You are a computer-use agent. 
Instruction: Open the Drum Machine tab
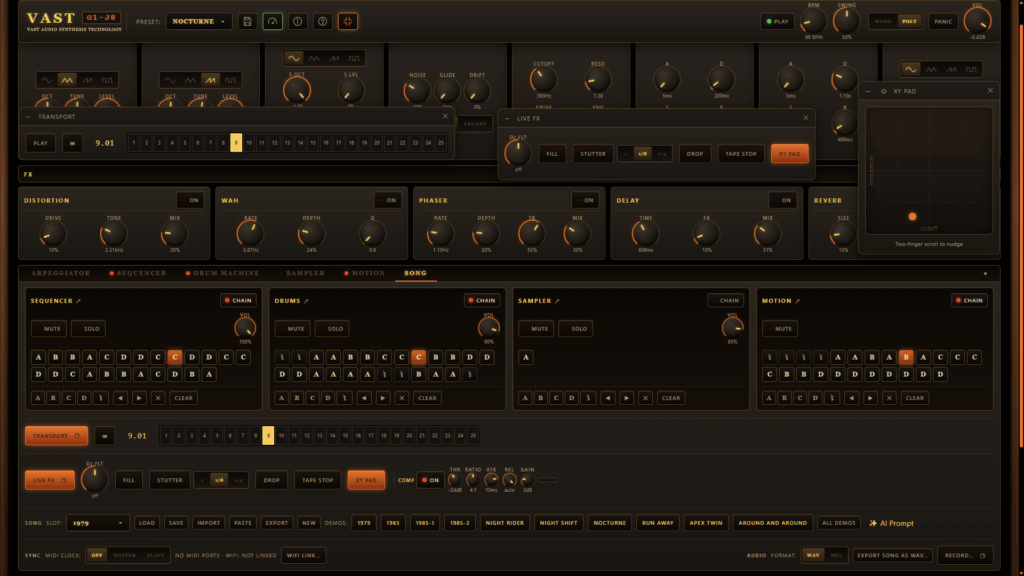click(x=222, y=273)
